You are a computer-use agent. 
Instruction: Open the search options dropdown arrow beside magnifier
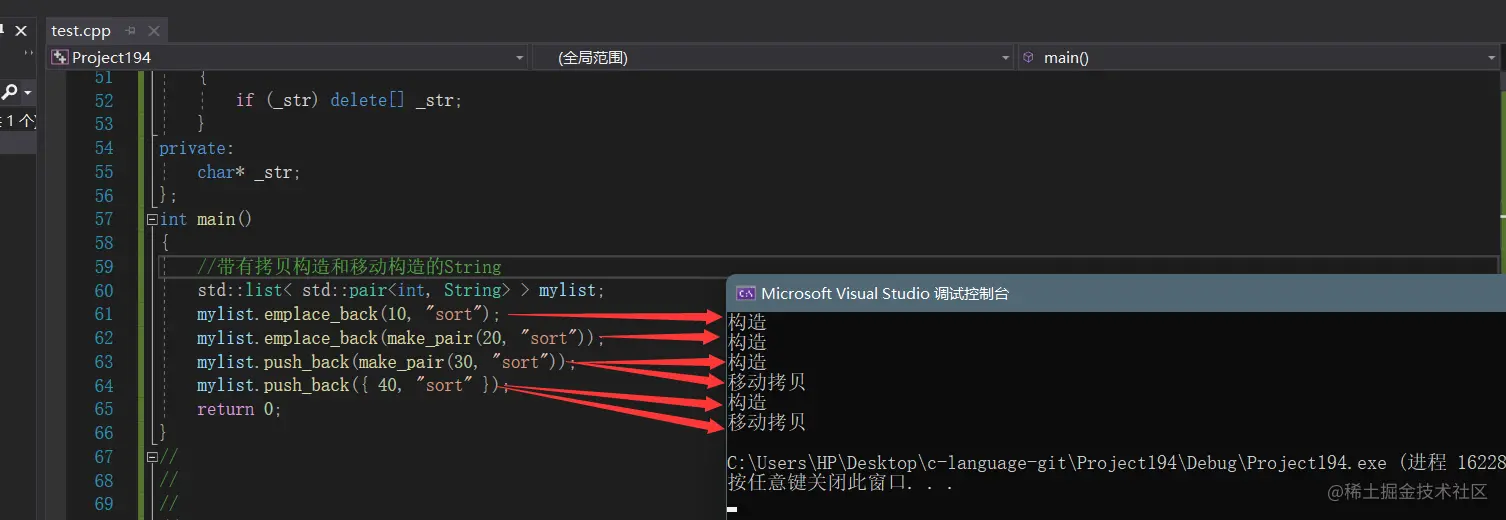point(27,92)
